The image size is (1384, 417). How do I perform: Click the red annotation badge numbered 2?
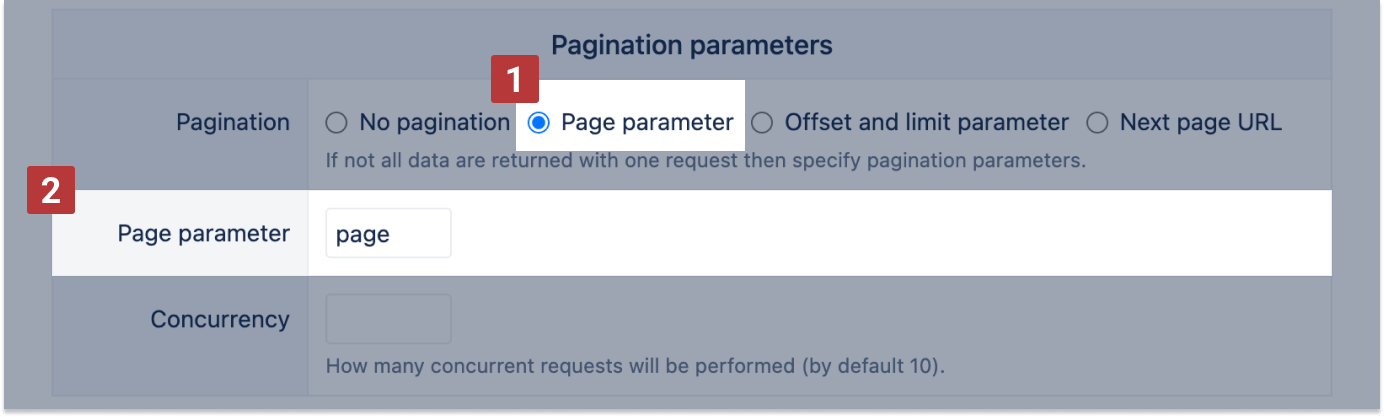(50, 190)
